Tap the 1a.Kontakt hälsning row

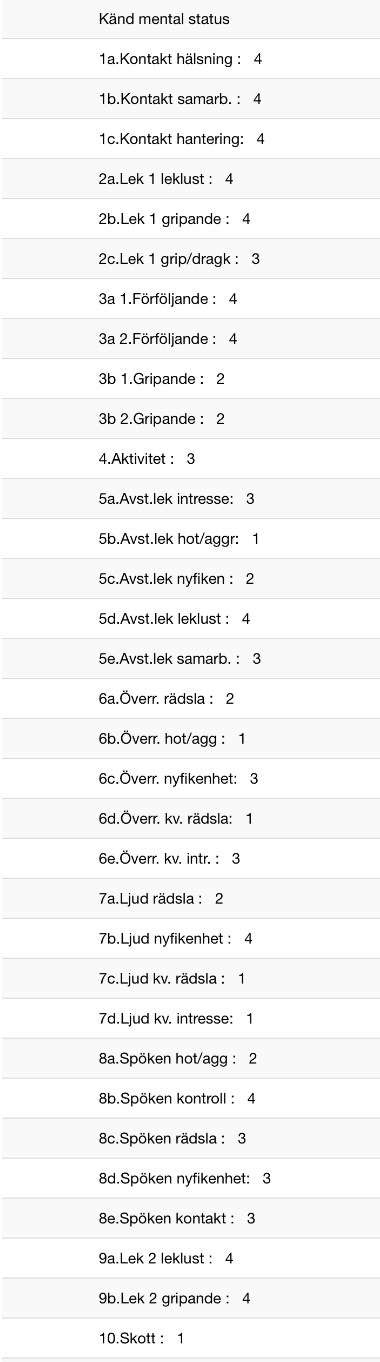[190, 59]
